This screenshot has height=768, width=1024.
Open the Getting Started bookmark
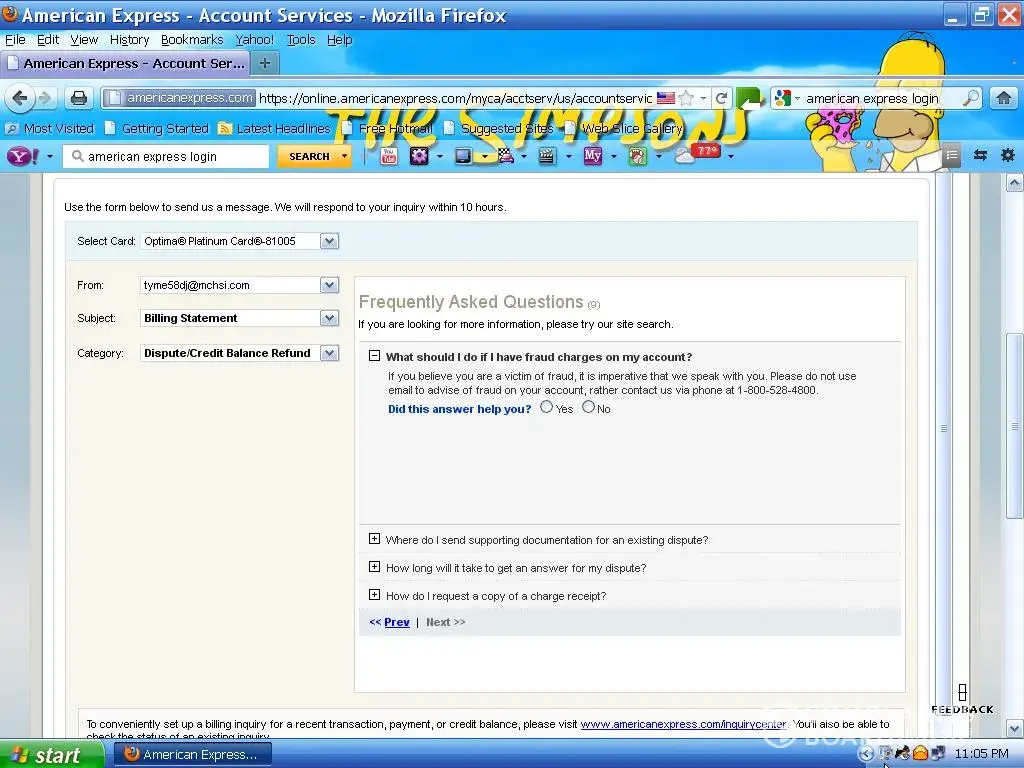(x=157, y=129)
